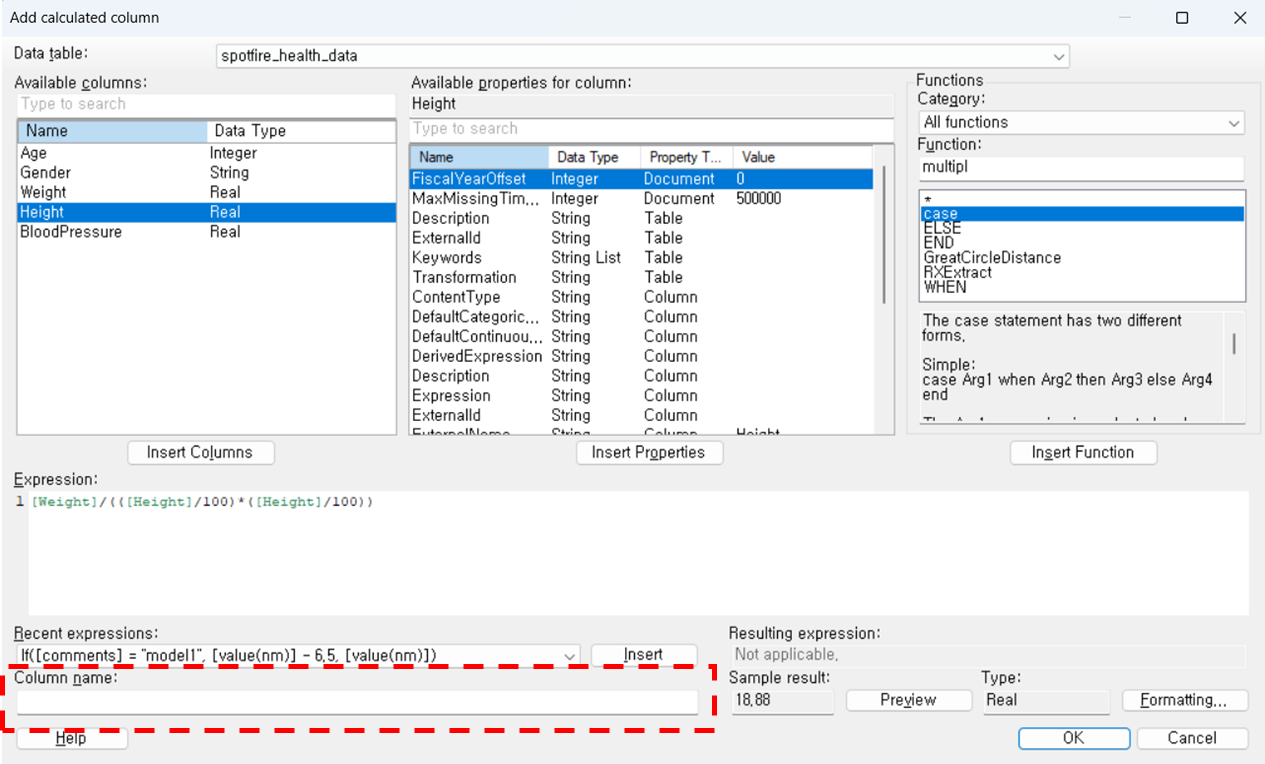The height and width of the screenshot is (764, 1265).
Task: Select the * multiplication function
Action: (x=1081, y=199)
